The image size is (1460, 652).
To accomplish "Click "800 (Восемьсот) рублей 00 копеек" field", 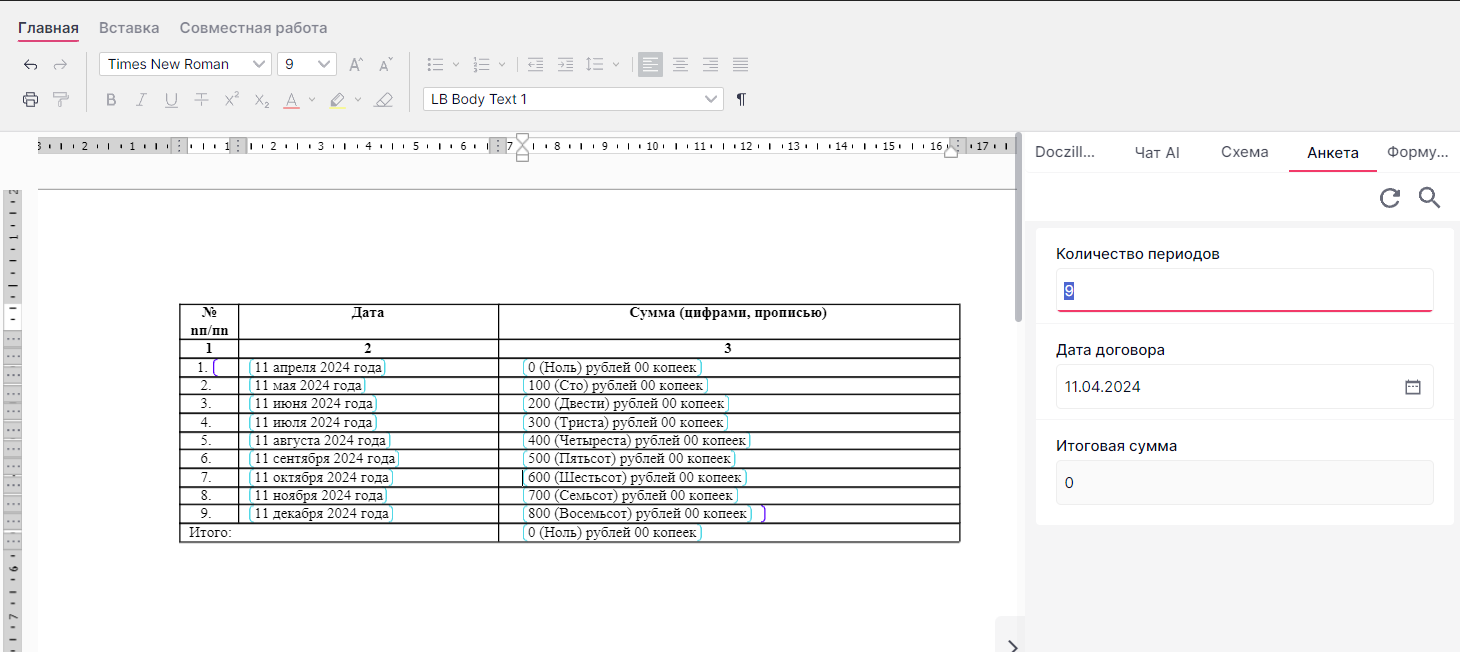I will [x=637, y=514].
